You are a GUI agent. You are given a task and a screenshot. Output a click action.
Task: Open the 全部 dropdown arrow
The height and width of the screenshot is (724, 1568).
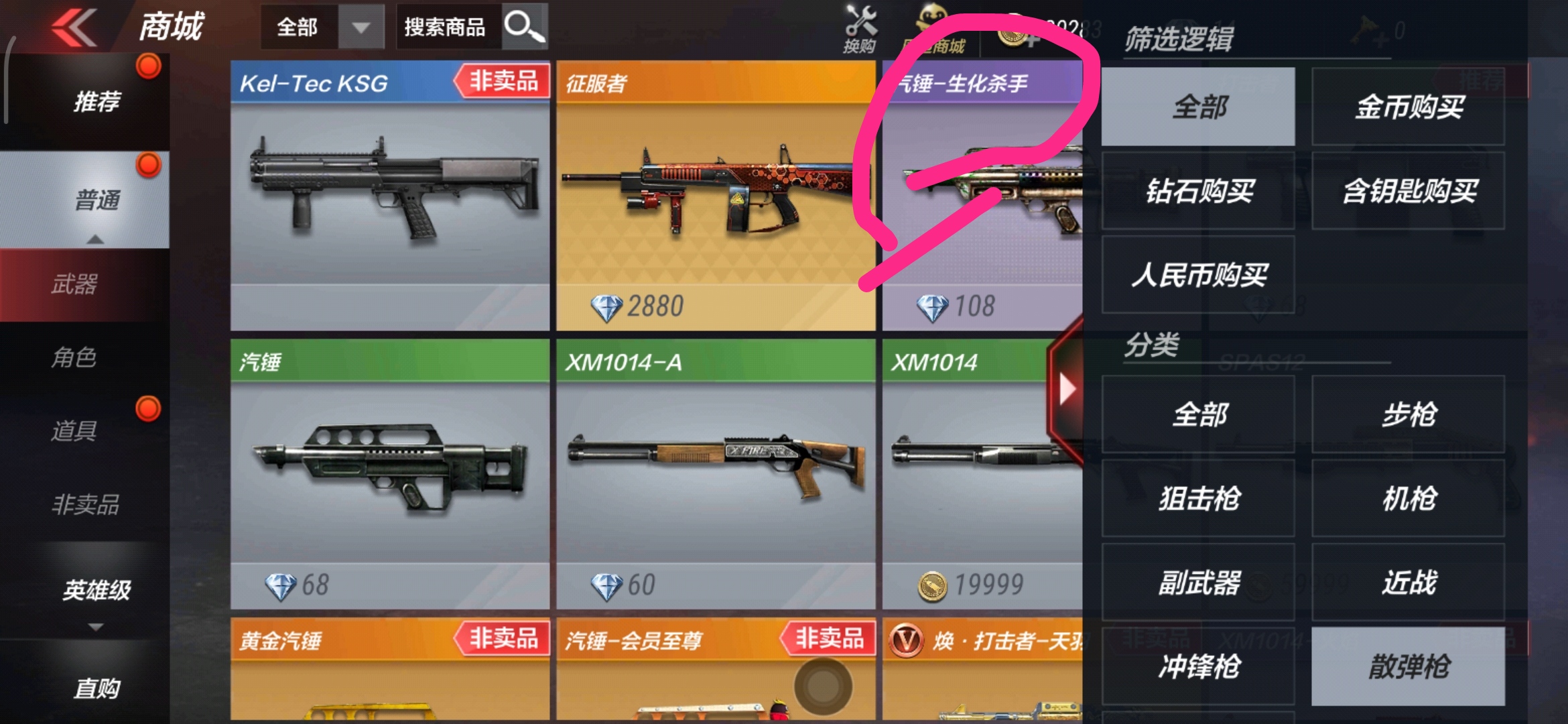(361, 27)
